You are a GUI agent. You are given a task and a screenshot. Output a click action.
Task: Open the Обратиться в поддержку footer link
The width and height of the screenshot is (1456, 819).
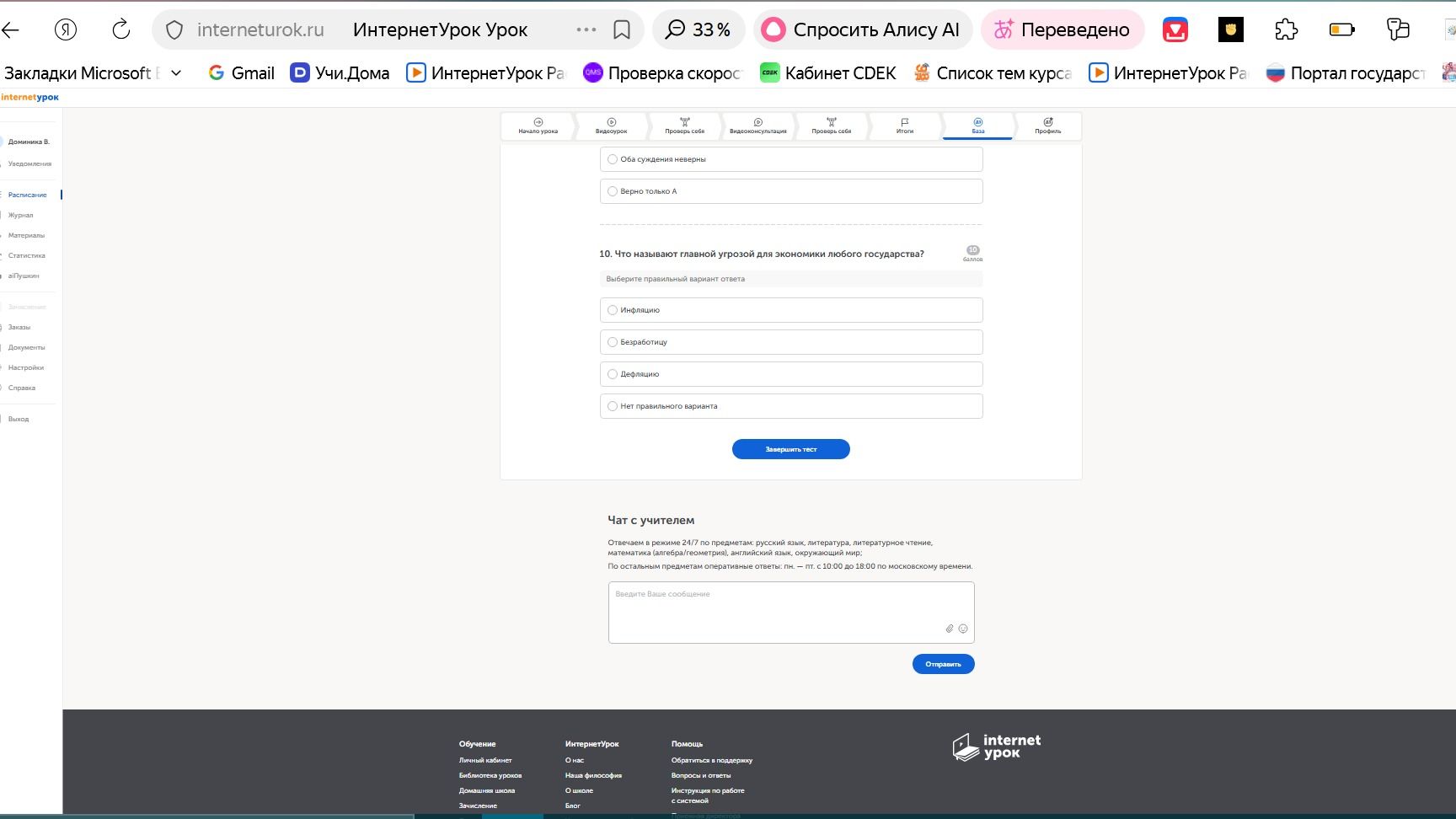(x=712, y=760)
